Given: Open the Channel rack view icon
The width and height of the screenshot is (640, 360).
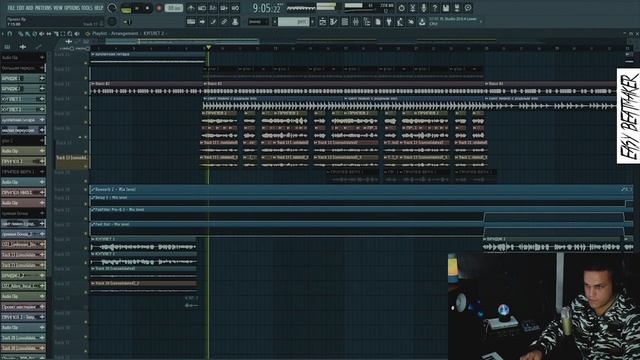Looking at the screenshot, I should click(344, 22).
